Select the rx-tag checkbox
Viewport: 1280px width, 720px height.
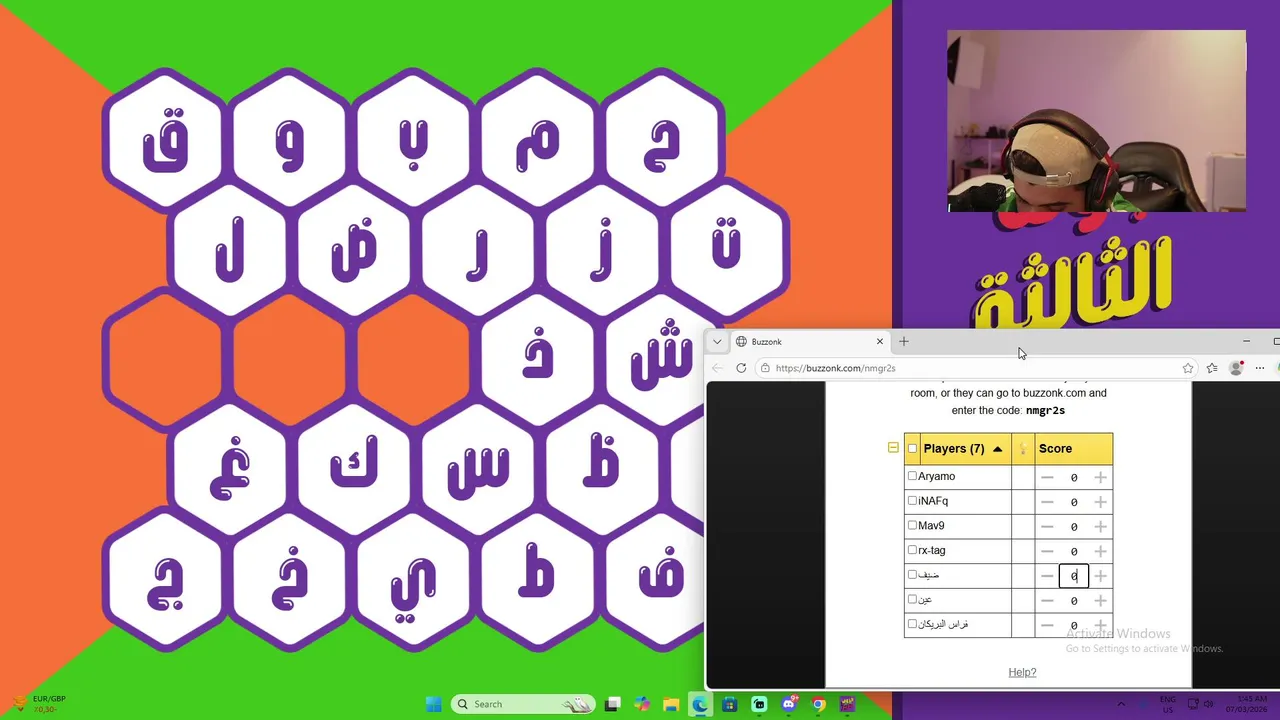(x=912, y=550)
